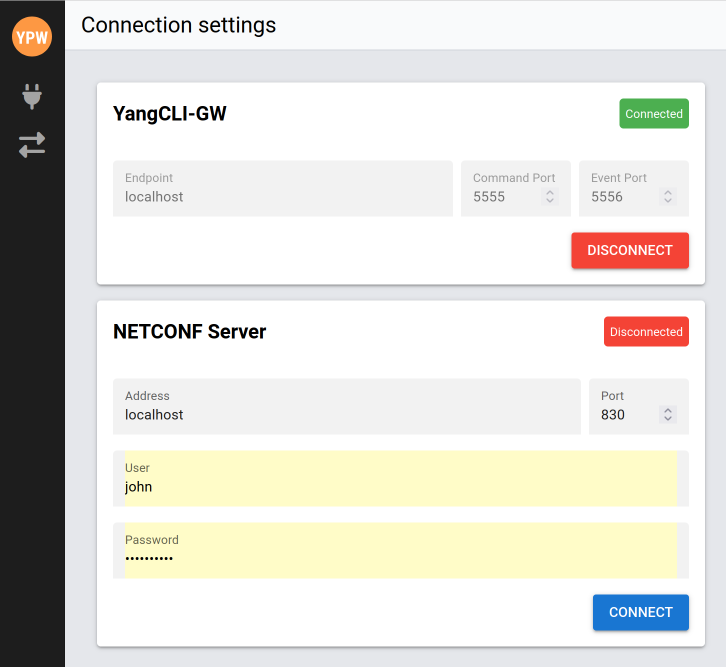Focus the NETCONF Address field
The width and height of the screenshot is (726, 667).
(x=346, y=414)
